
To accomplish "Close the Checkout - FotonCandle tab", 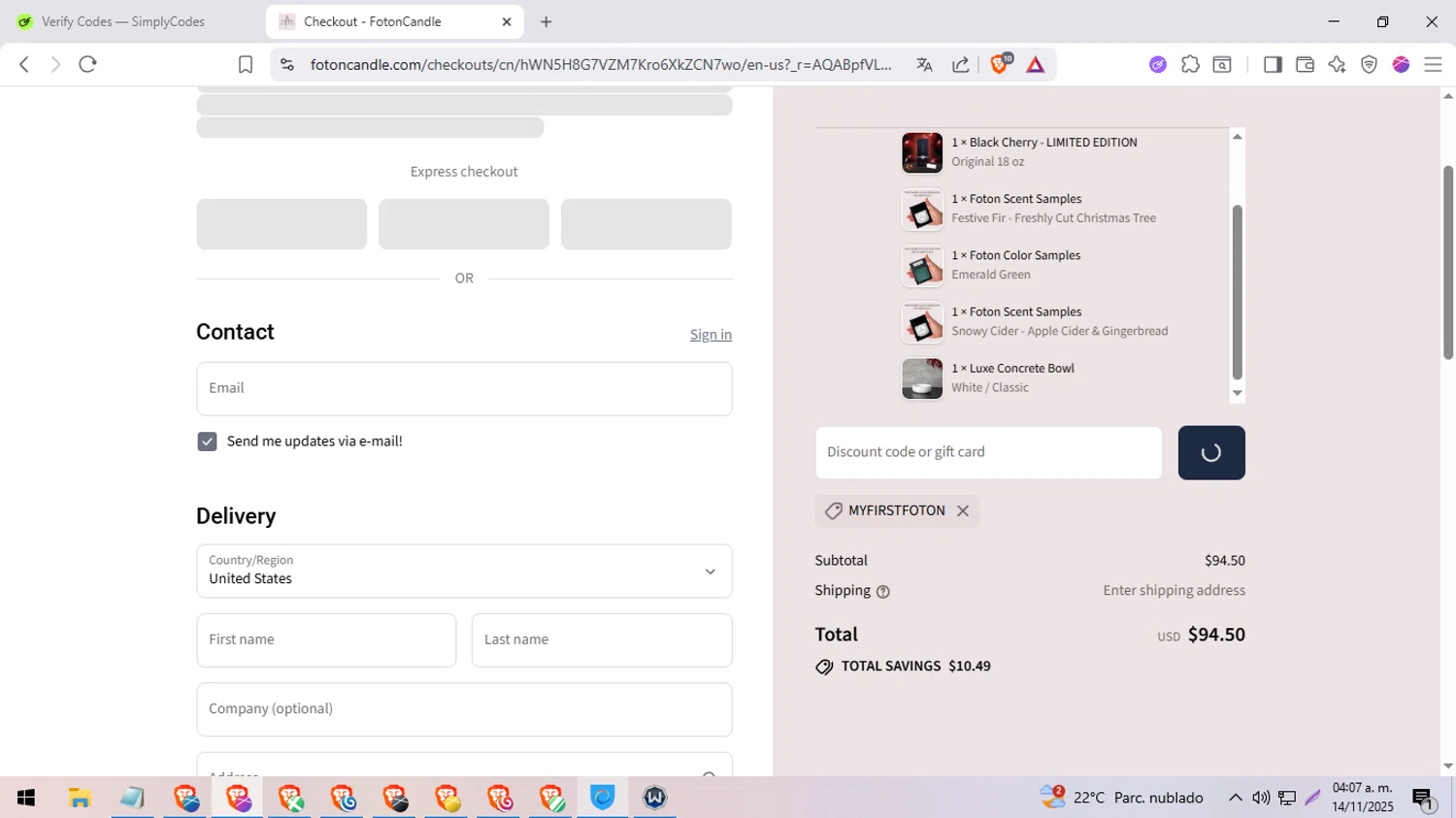I will pos(507,21).
